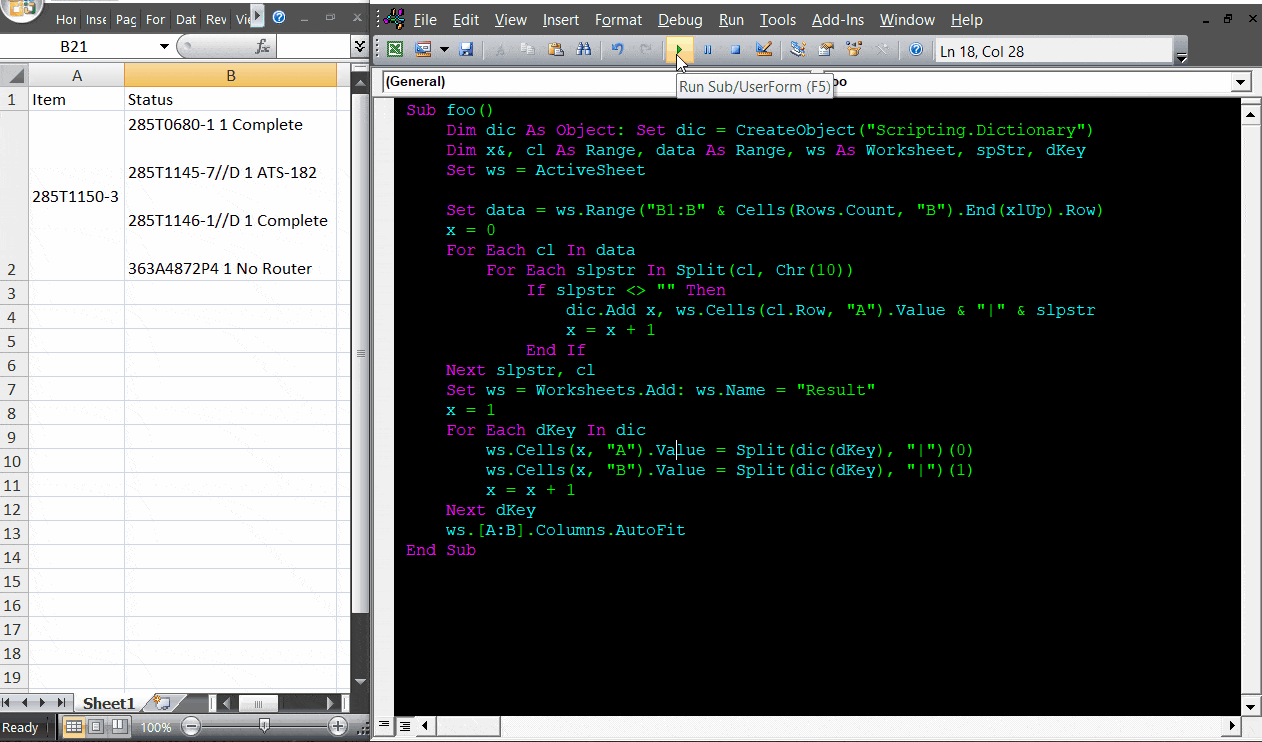
Task: Click View Microsoft Excel icon in VBA toolbar
Action: pyautogui.click(x=396, y=49)
